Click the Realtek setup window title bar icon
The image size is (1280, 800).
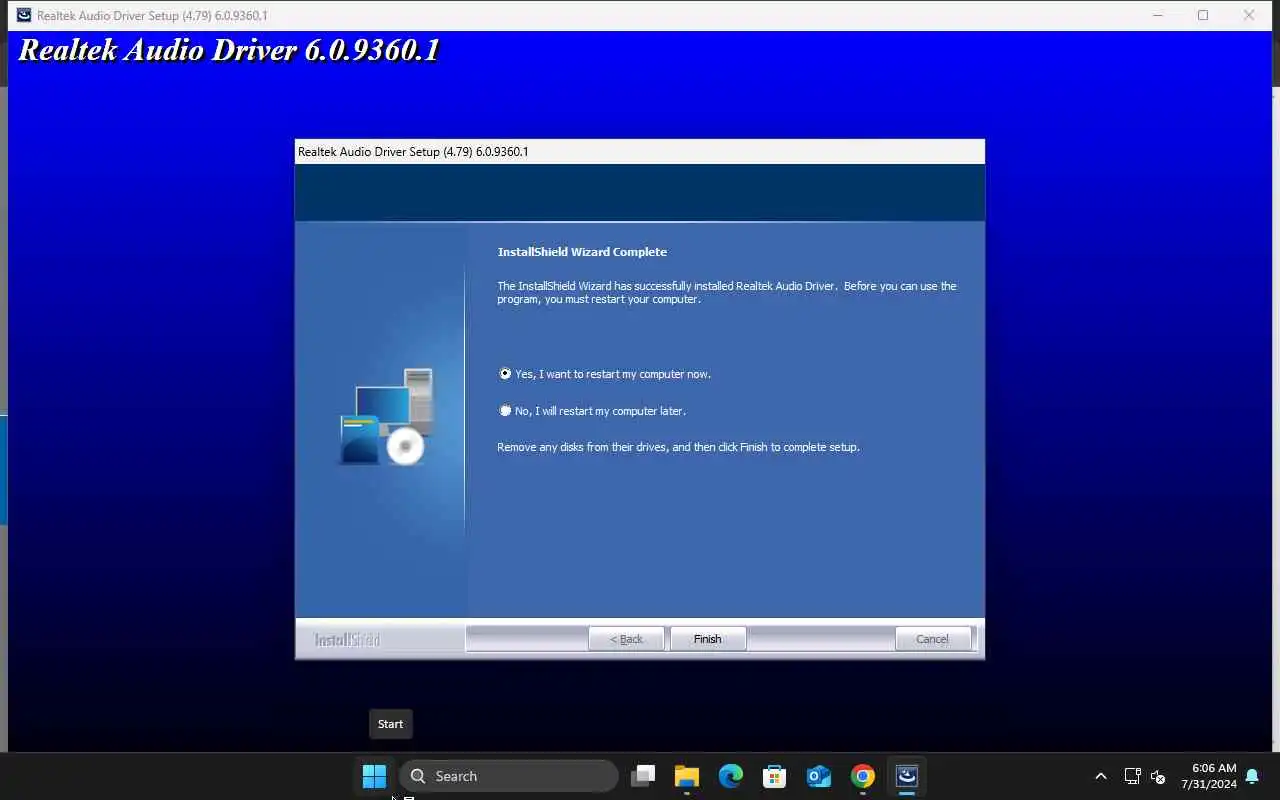tap(23, 15)
